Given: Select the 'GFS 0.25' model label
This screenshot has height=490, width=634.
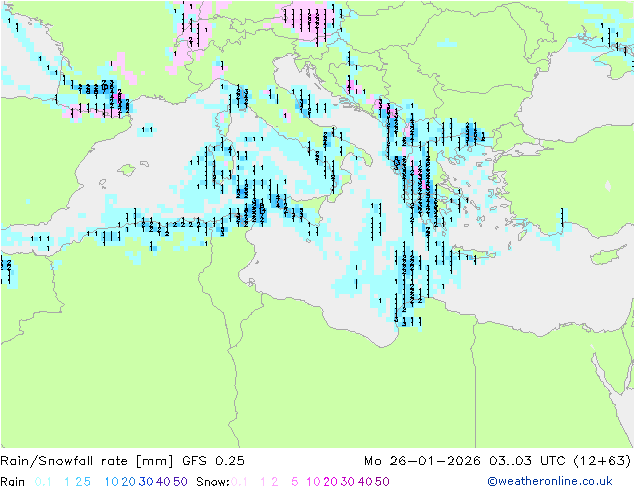Looking at the screenshot, I should 213,461.
